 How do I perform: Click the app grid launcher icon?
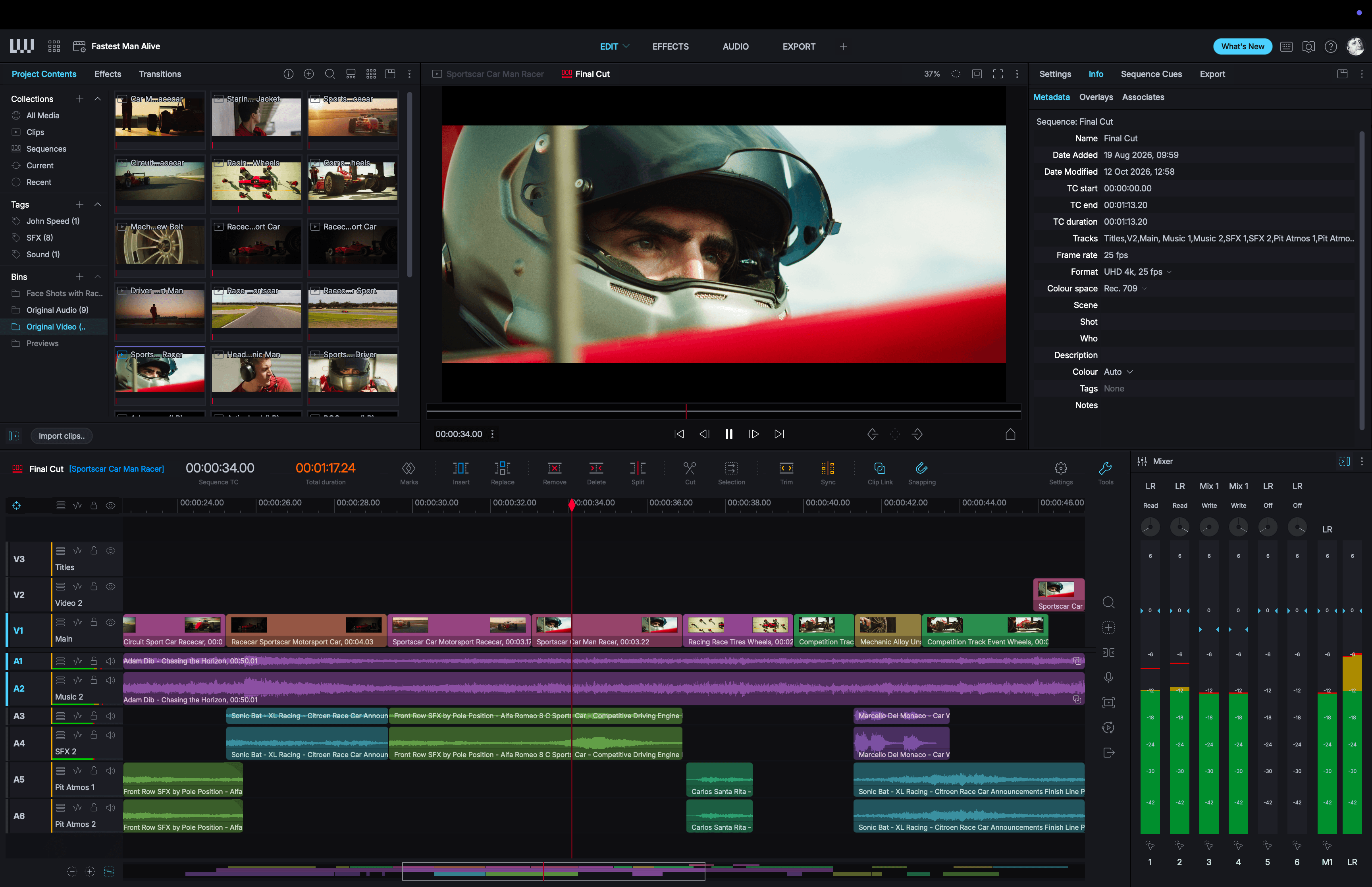click(x=54, y=47)
